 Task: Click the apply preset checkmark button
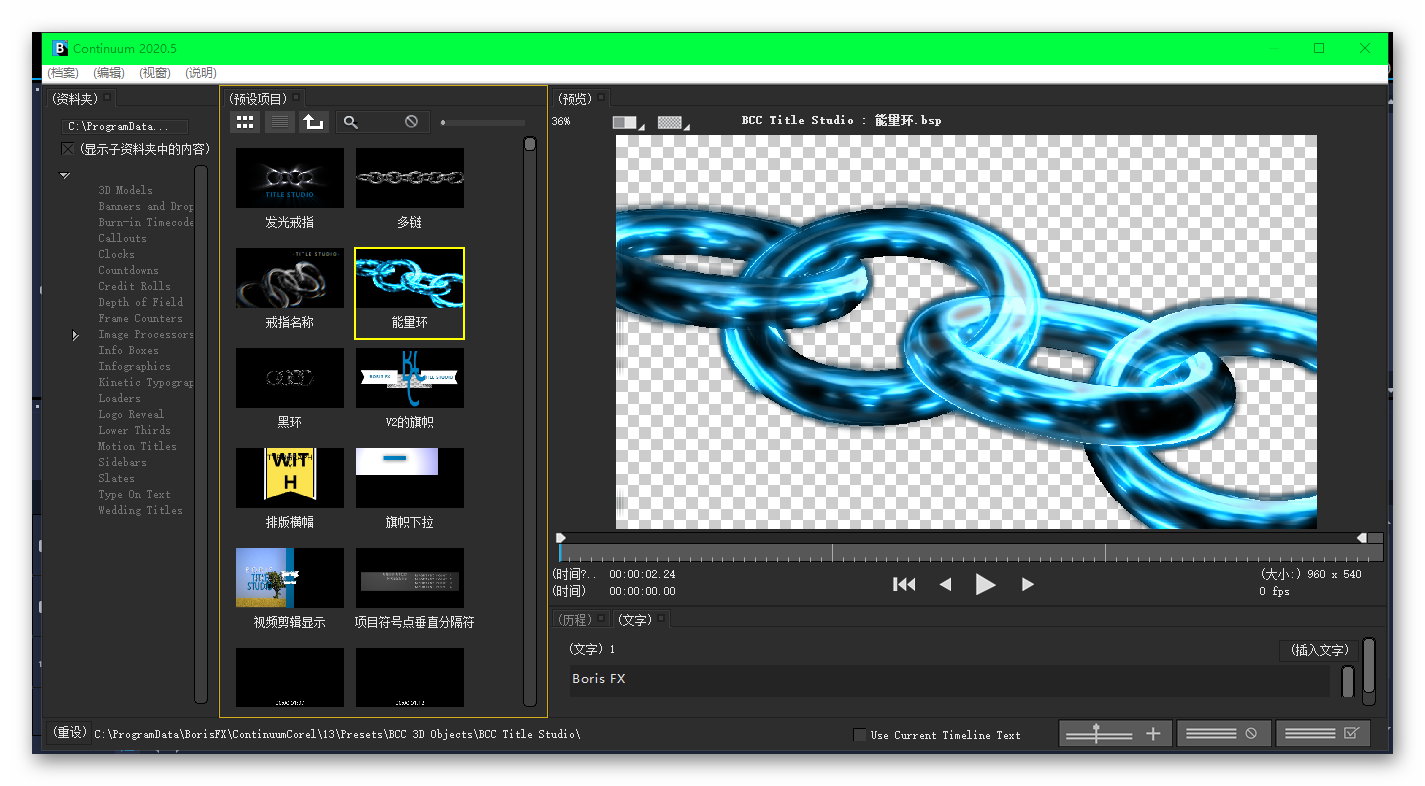(x=1322, y=734)
